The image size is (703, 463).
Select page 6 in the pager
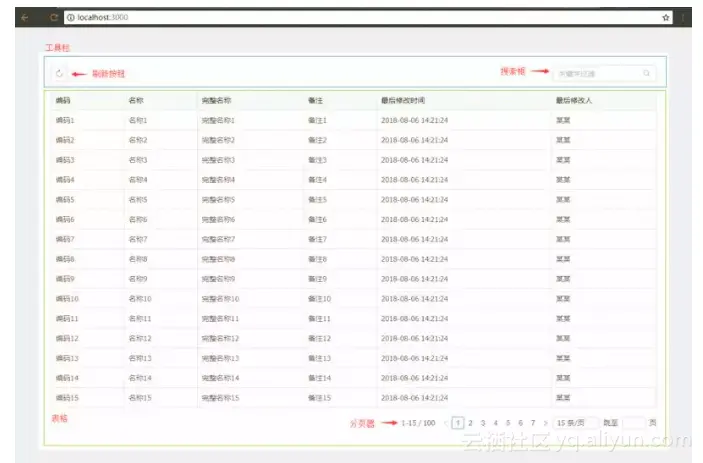(521, 423)
